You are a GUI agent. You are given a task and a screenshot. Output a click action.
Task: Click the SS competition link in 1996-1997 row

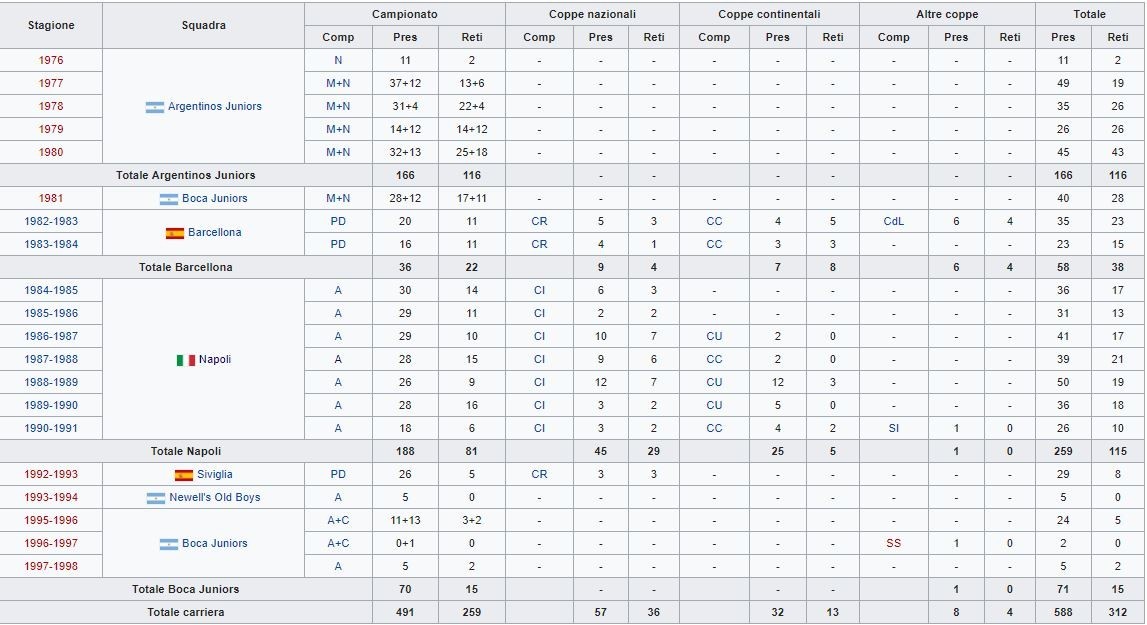(893, 544)
